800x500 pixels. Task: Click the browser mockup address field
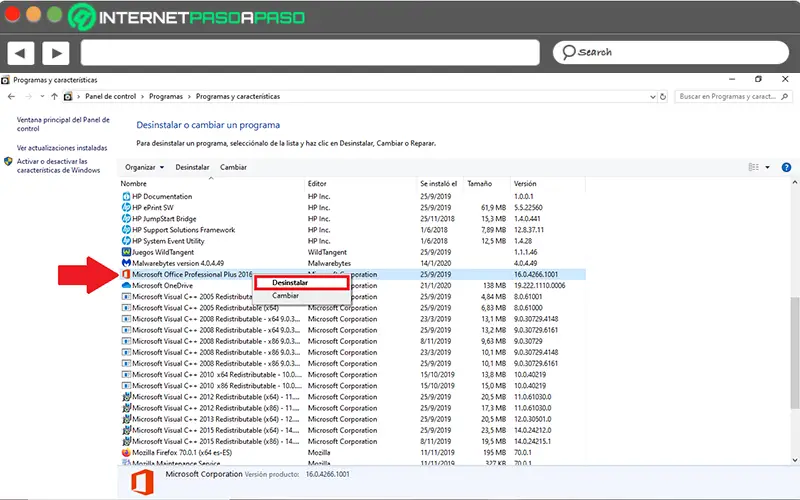[310, 53]
